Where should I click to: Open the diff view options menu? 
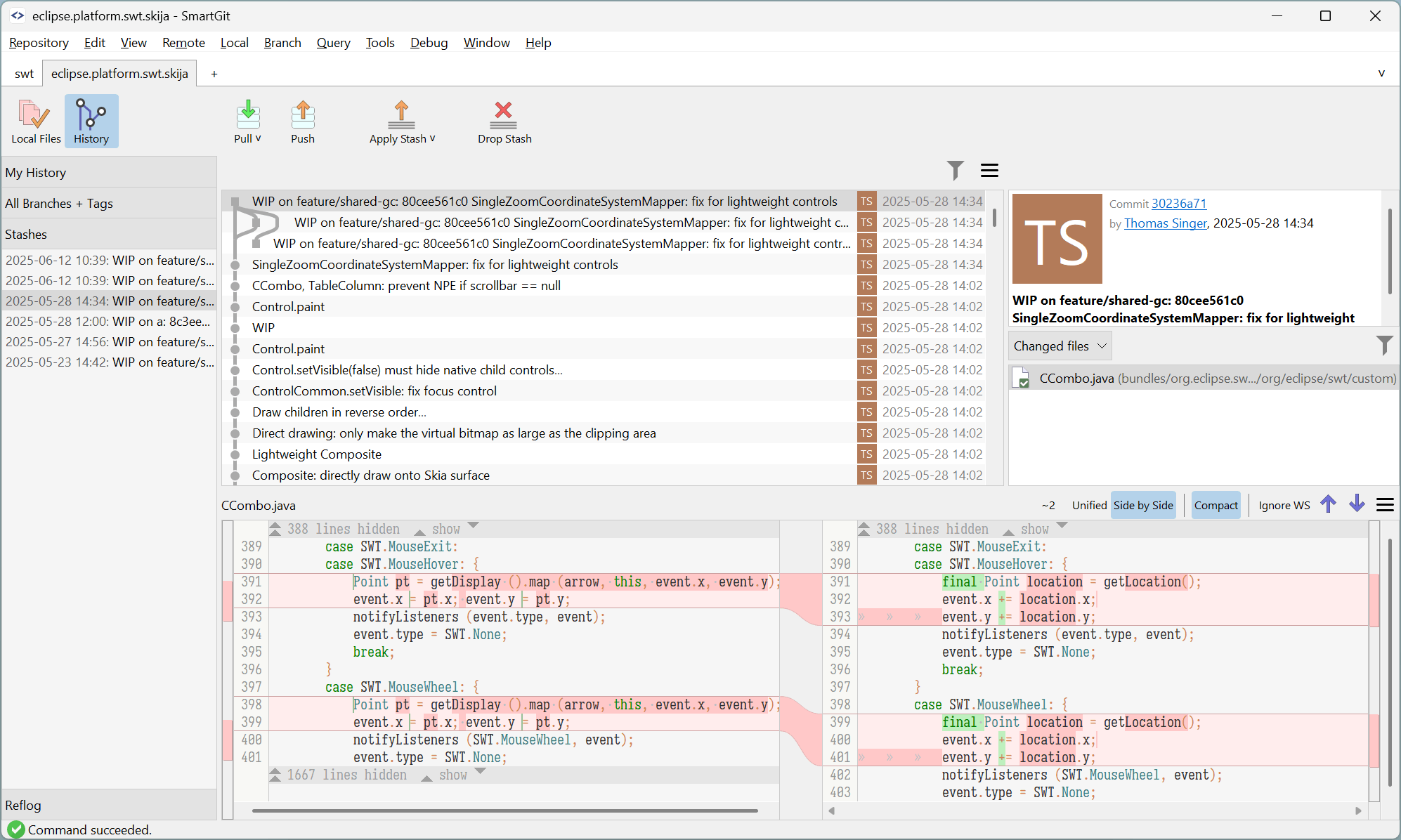pos(1385,505)
